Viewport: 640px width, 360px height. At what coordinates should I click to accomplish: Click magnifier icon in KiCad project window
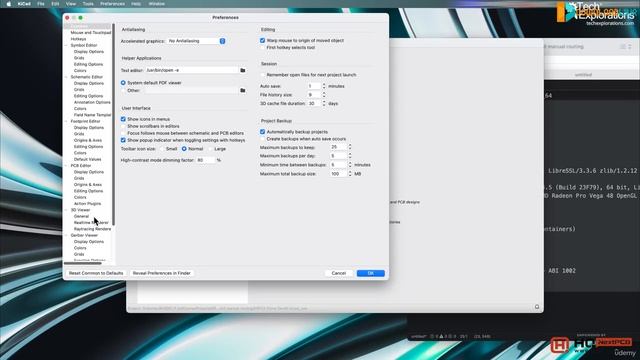[x=537, y=307]
